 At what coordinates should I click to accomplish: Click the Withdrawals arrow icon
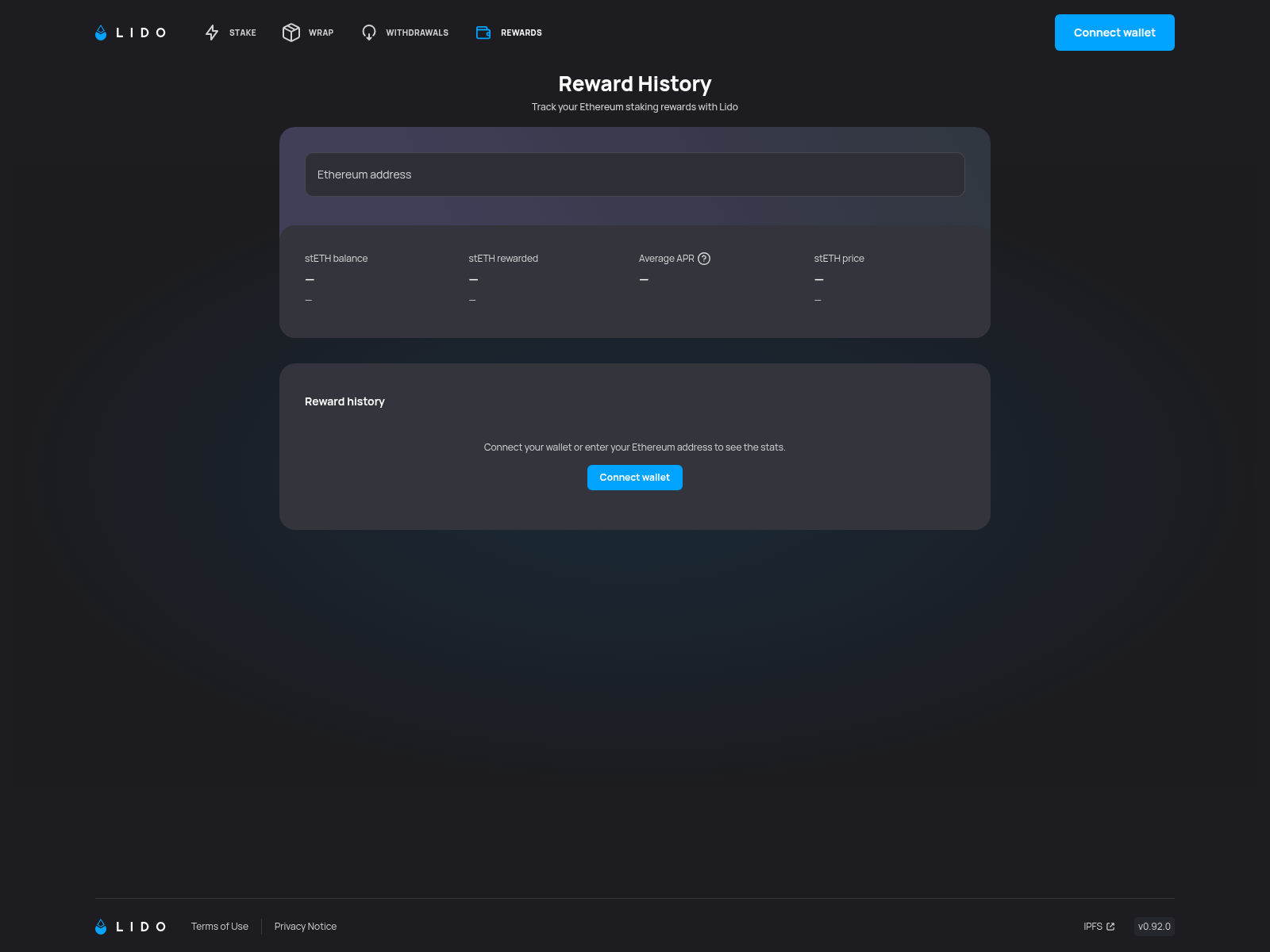coord(369,33)
